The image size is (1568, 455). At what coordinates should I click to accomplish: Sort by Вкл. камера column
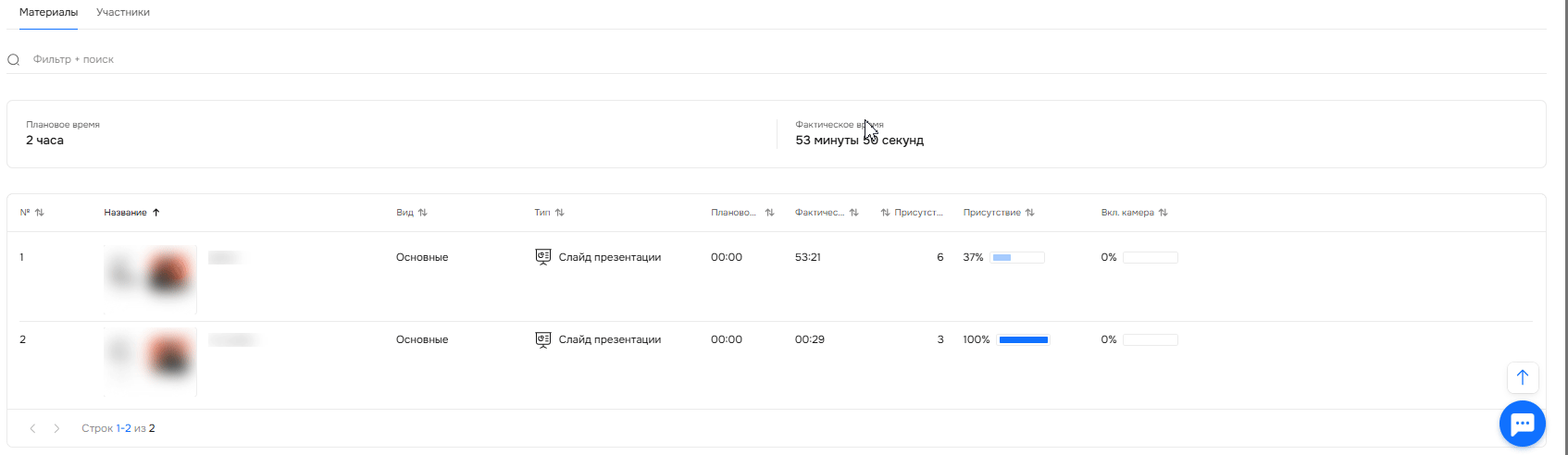pos(1163,213)
